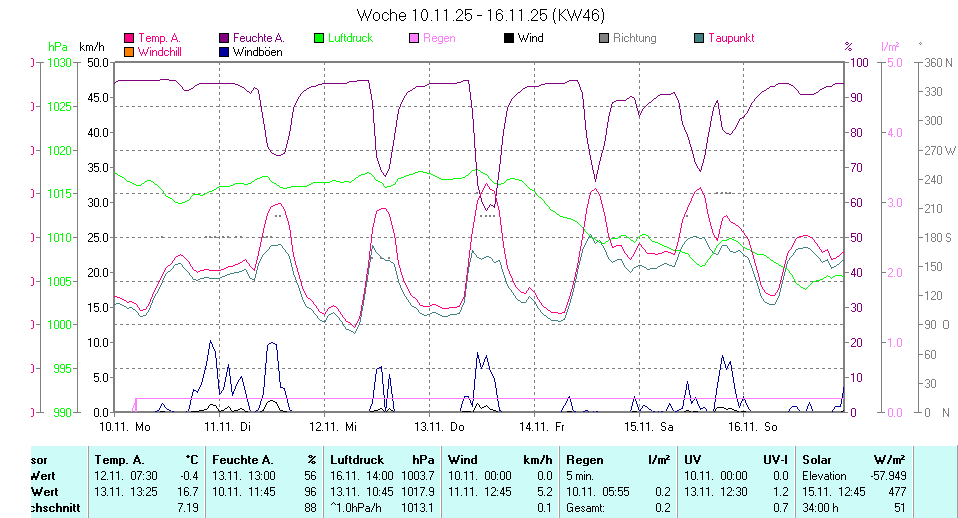Click the 10.11. Mo date label
The height and width of the screenshot is (518, 958).
pyautogui.click(x=124, y=426)
